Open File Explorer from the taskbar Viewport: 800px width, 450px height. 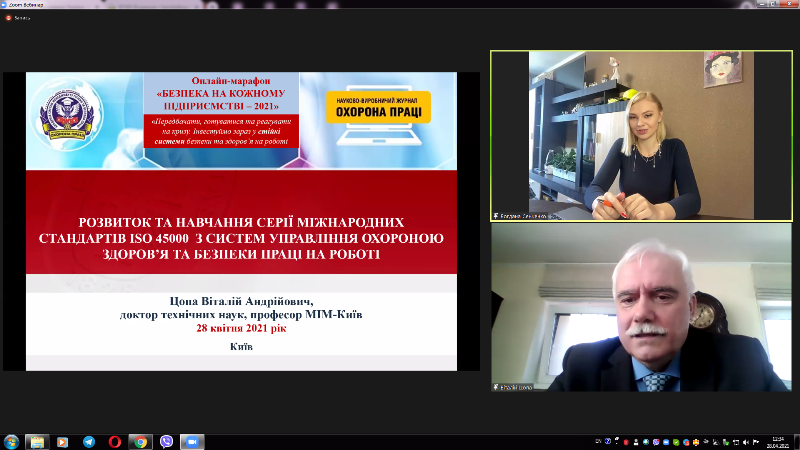tap(37, 441)
